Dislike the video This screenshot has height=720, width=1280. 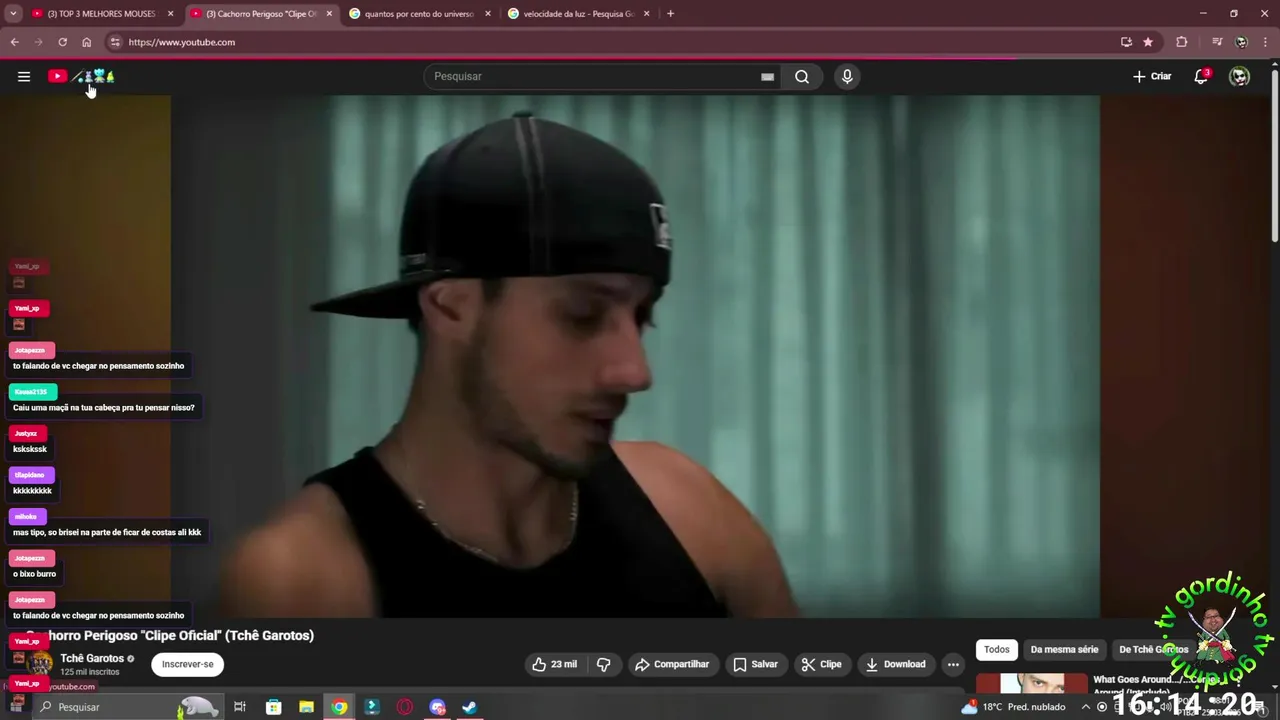pyautogui.click(x=604, y=664)
